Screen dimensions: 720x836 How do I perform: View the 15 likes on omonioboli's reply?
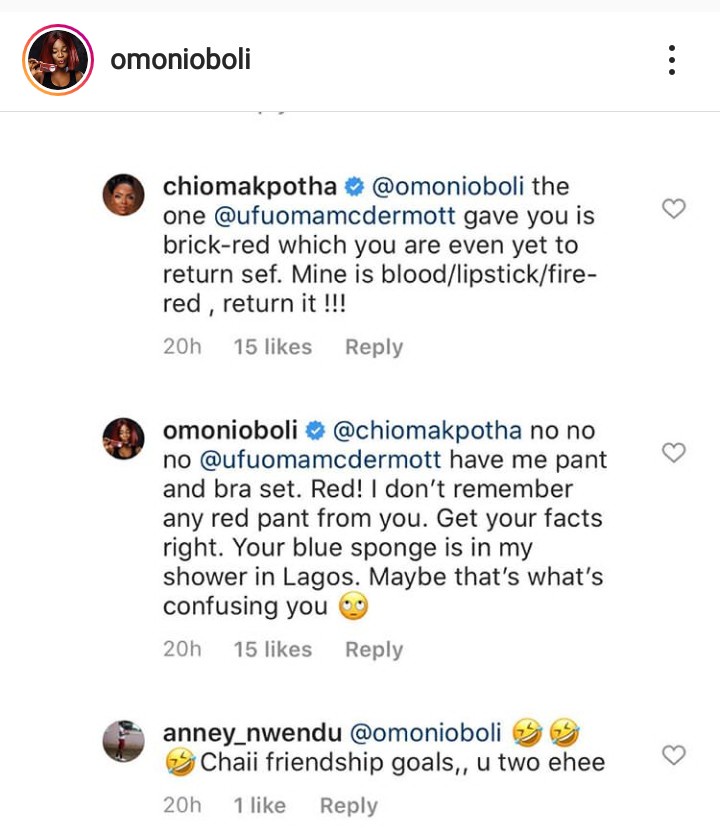[x=272, y=649]
